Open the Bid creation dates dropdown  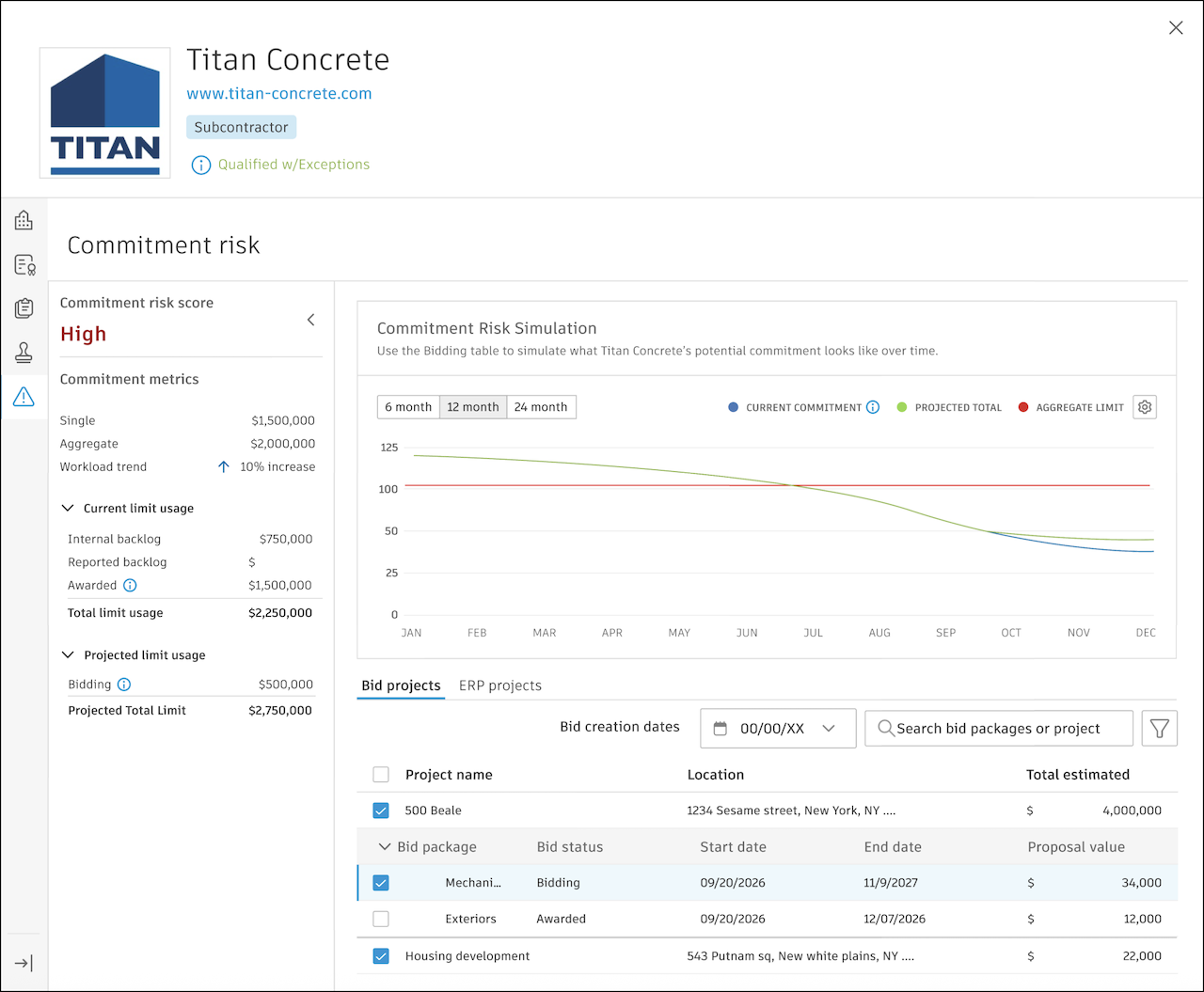click(x=778, y=729)
